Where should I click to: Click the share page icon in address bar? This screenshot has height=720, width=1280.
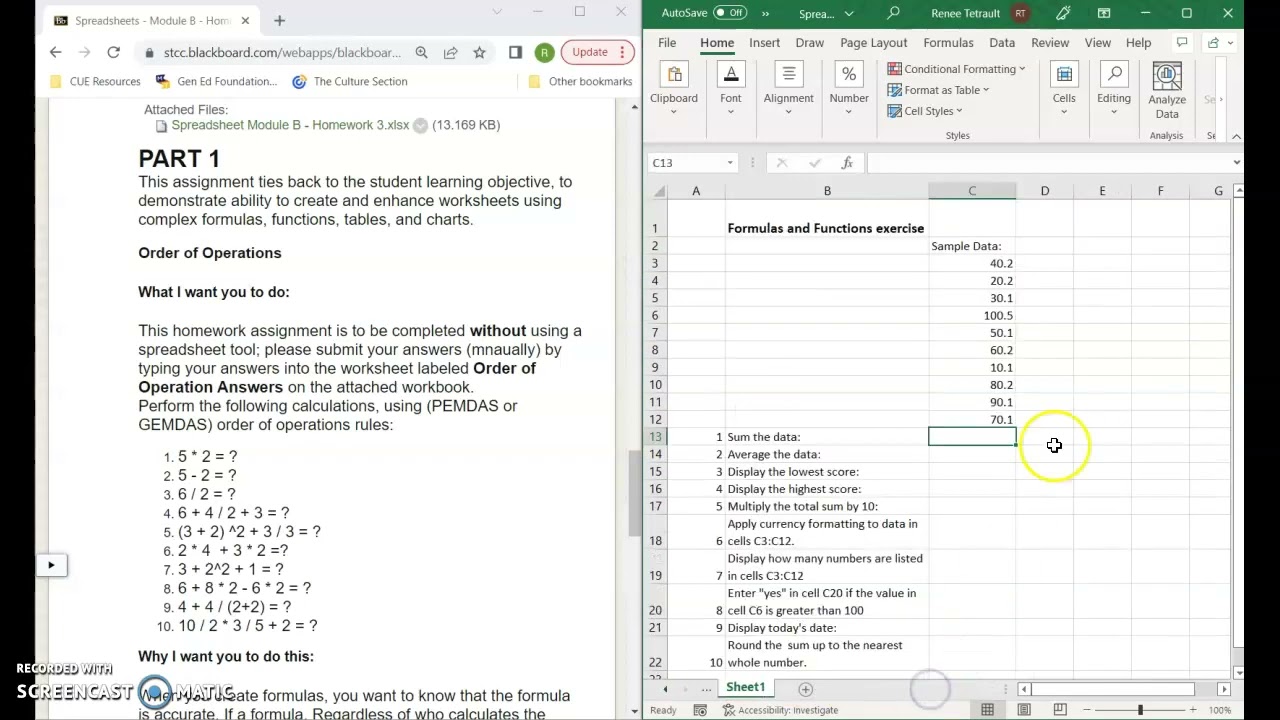pyautogui.click(x=451, y=52)
